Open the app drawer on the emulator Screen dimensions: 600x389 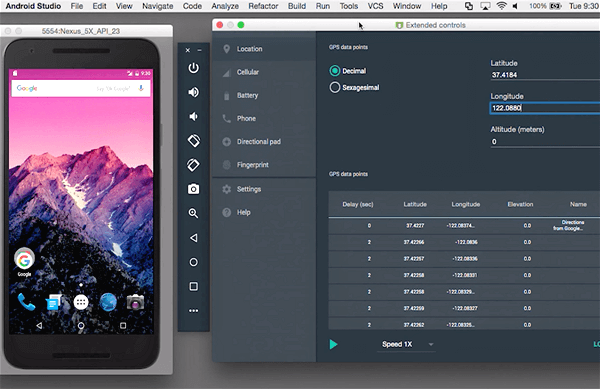click(81, 302)
